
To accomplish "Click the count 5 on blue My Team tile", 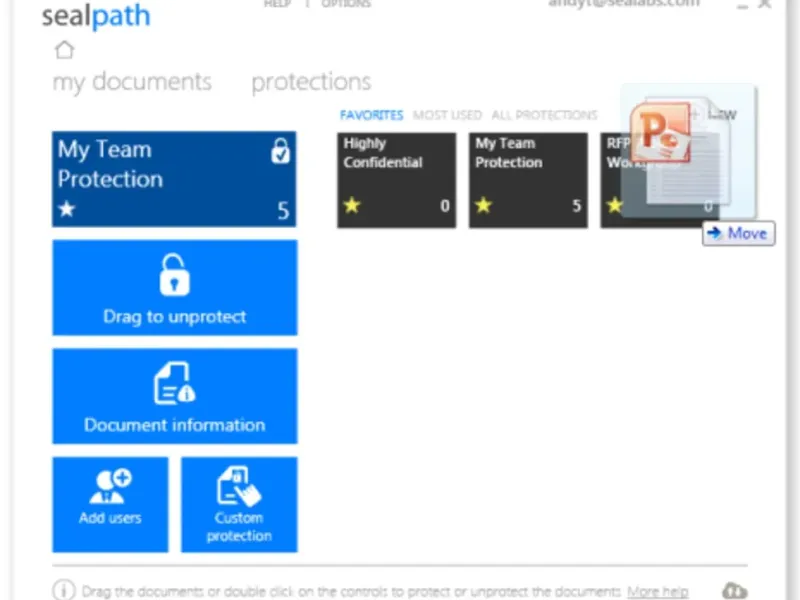I will [283, 210].
